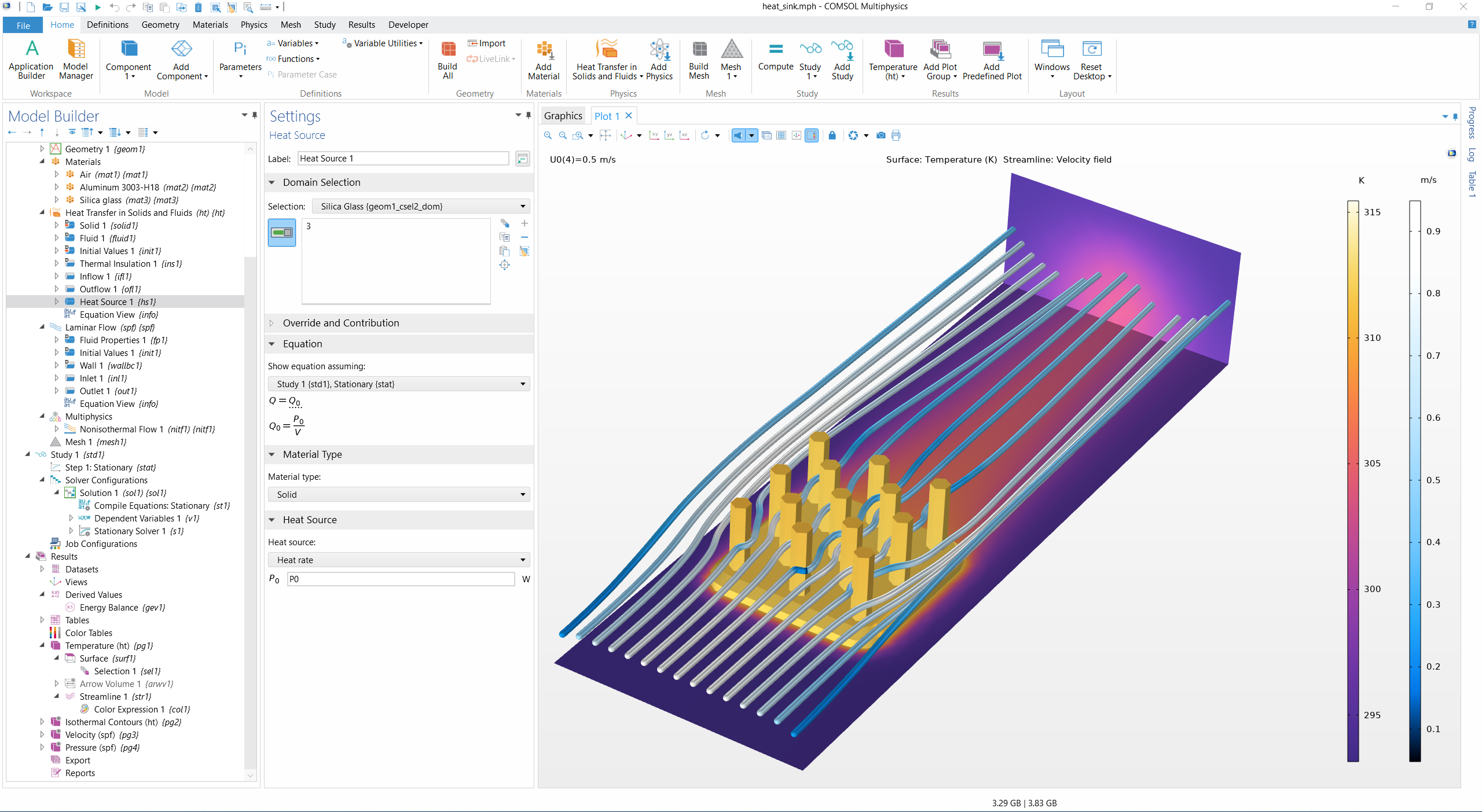Image resolution: width=1482 pixels, height=812 pixels.
Task: Click Import in Geometry group
Action: click(486, 43)
